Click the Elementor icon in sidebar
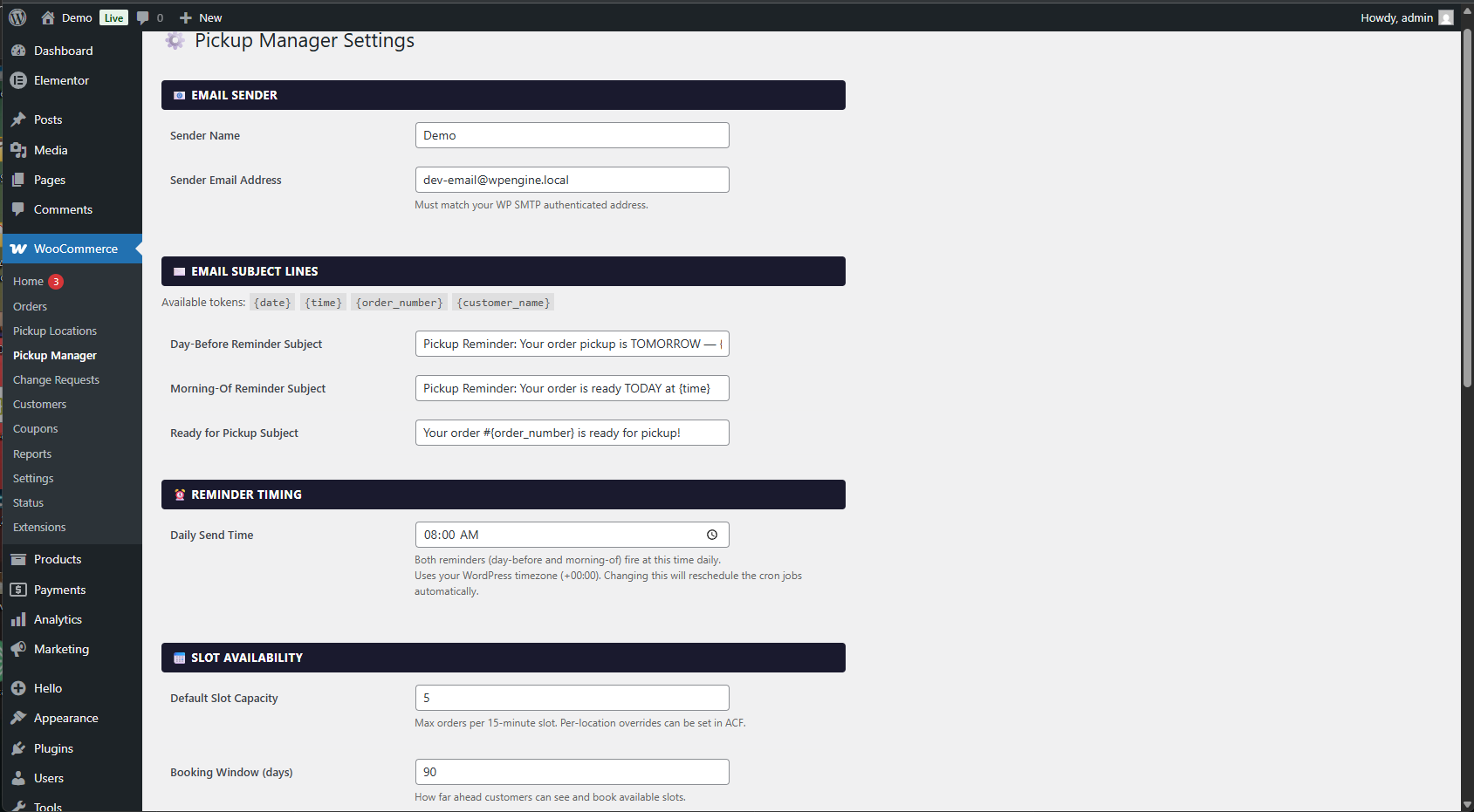Screen dimensions: 1474x812 pos(18,80)
